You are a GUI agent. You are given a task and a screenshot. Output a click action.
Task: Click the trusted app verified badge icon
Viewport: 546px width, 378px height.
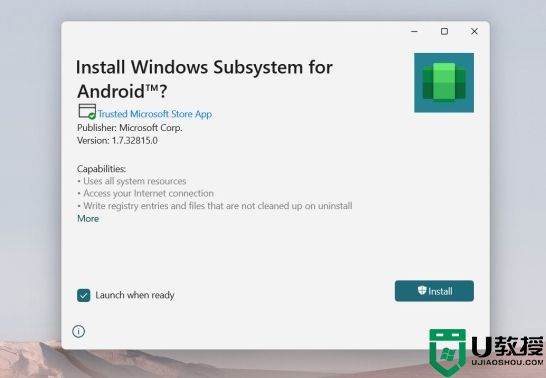coord(87,112)
